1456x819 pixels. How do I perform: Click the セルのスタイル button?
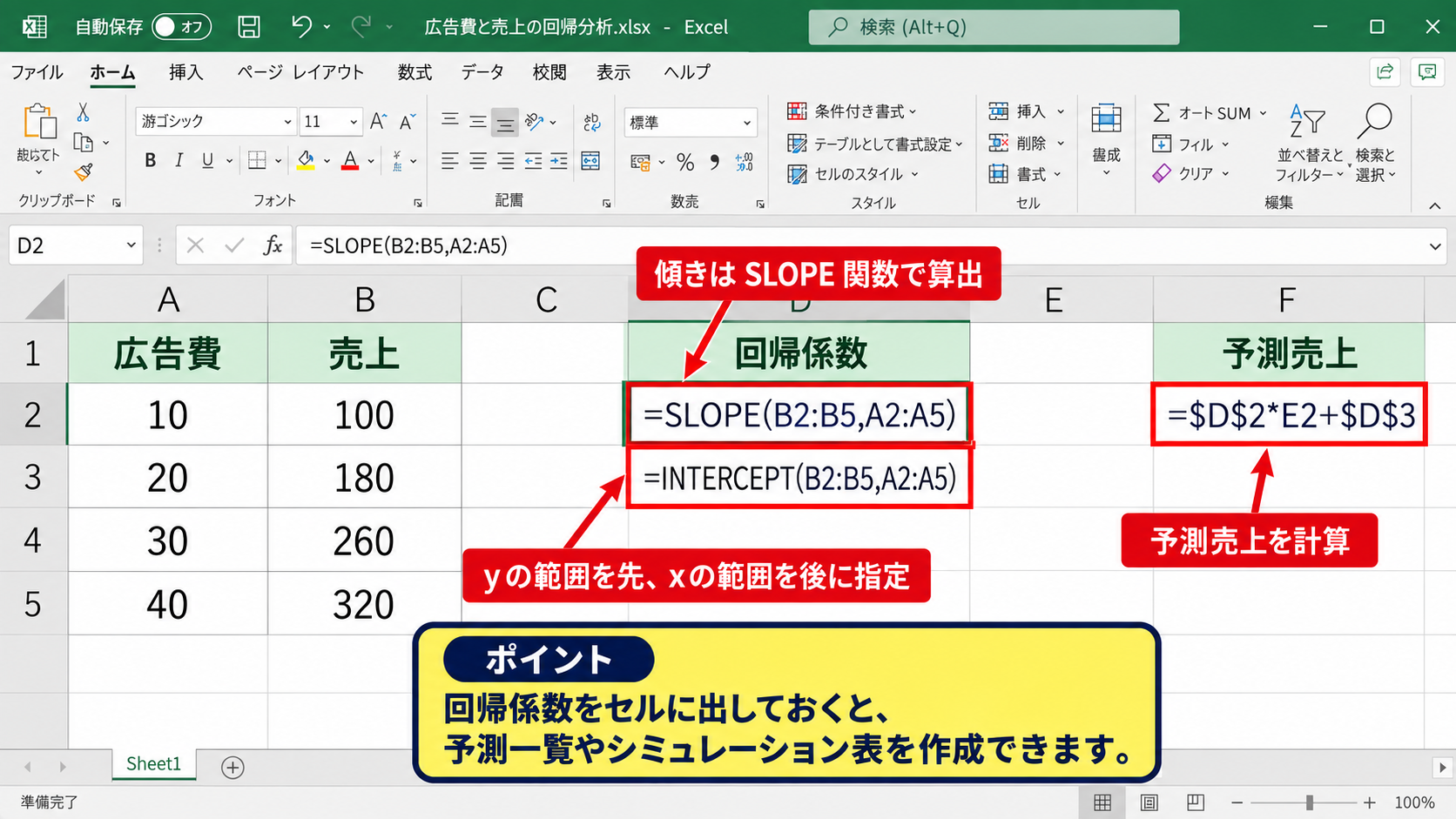[x=853, y=174]
